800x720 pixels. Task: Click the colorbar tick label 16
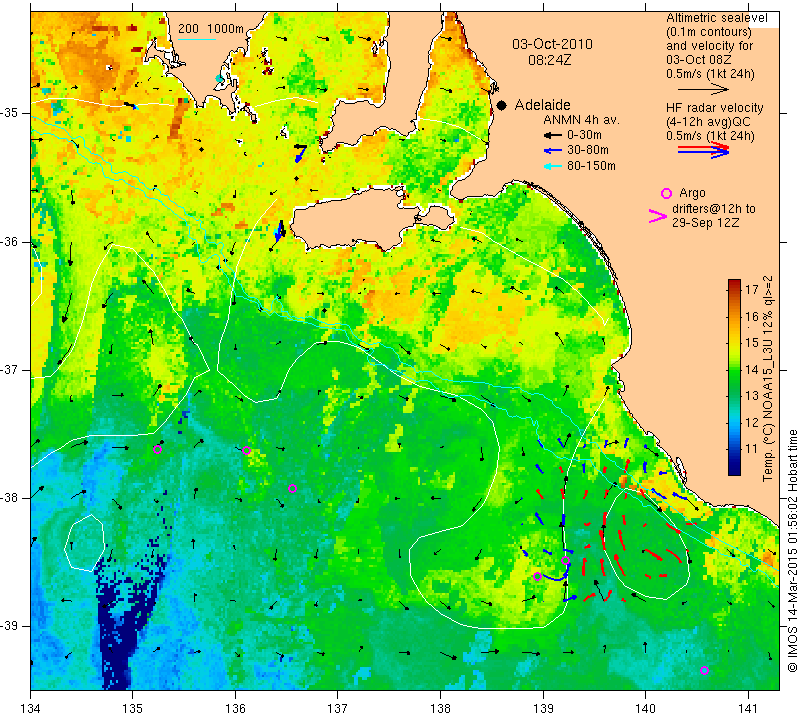(752, 316)
